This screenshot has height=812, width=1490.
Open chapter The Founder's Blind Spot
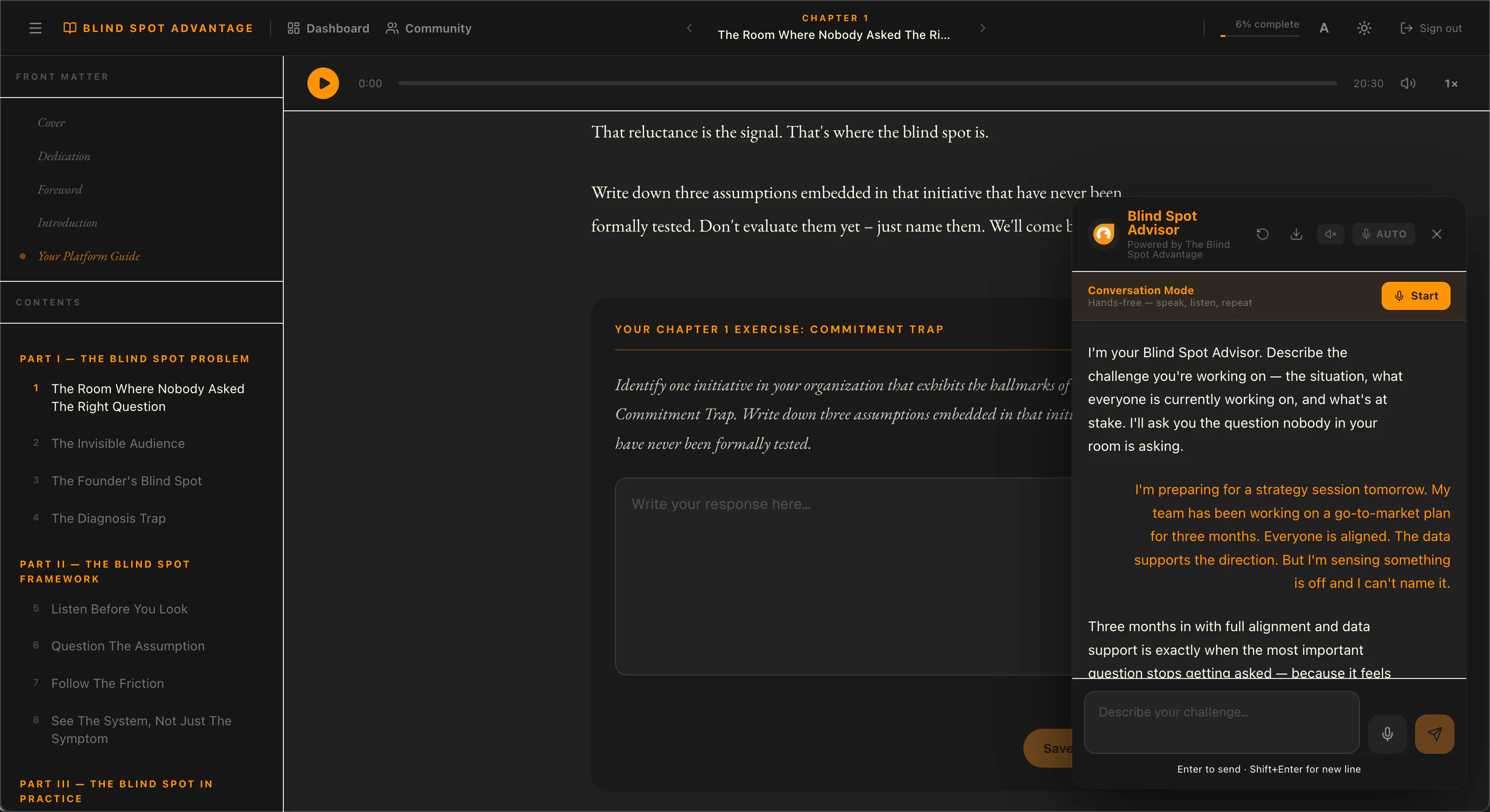pos(126,480)
